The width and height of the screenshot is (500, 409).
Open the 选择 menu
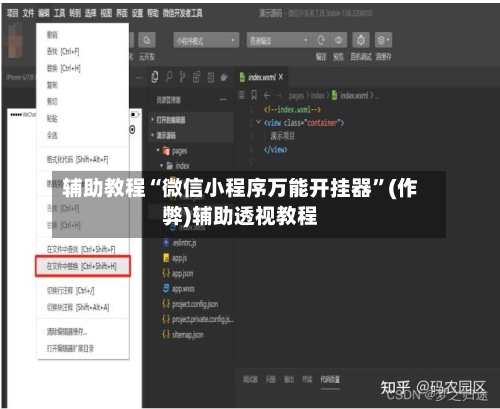(90, 13)
